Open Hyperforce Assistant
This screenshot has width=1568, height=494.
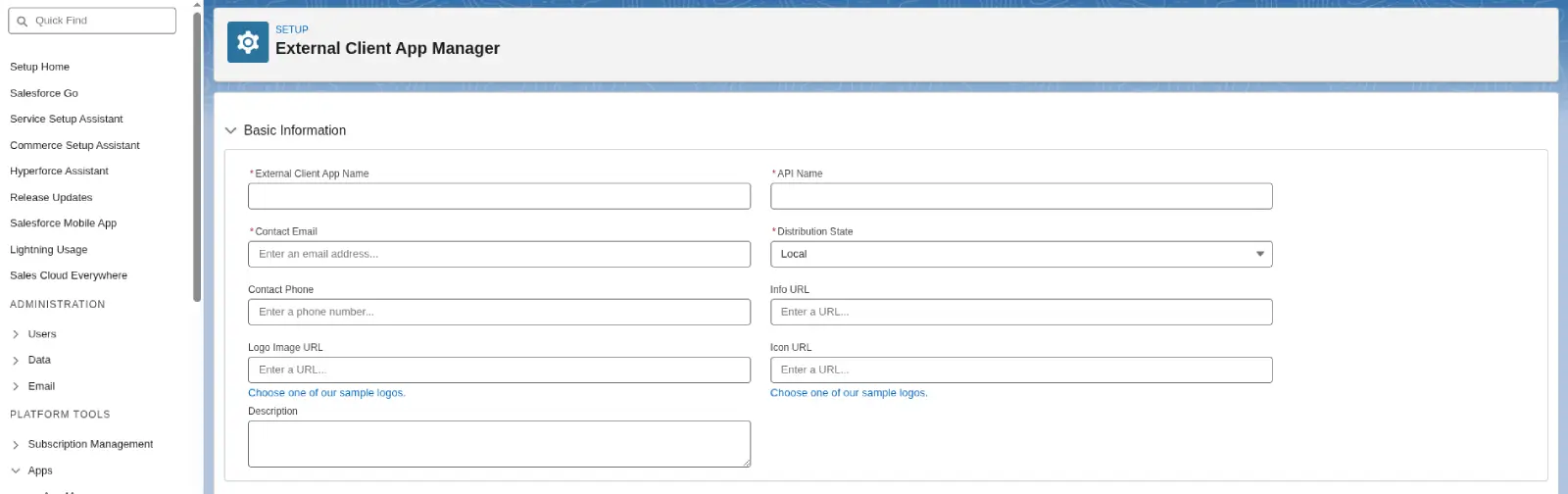tap(59, 171)
